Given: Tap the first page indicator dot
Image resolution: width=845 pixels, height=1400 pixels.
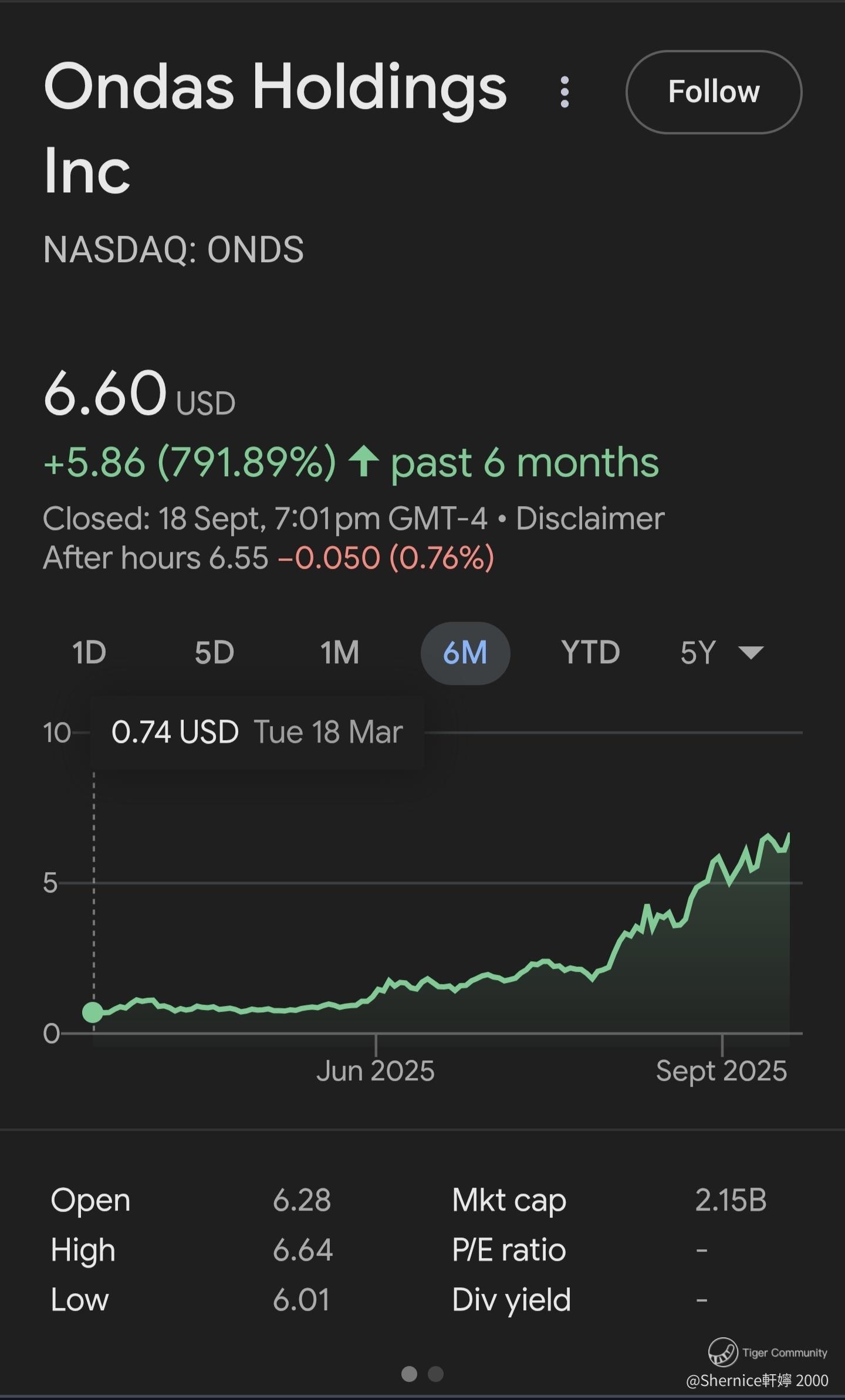Looking at the screenshot, I should click(x=409, y=1374).
